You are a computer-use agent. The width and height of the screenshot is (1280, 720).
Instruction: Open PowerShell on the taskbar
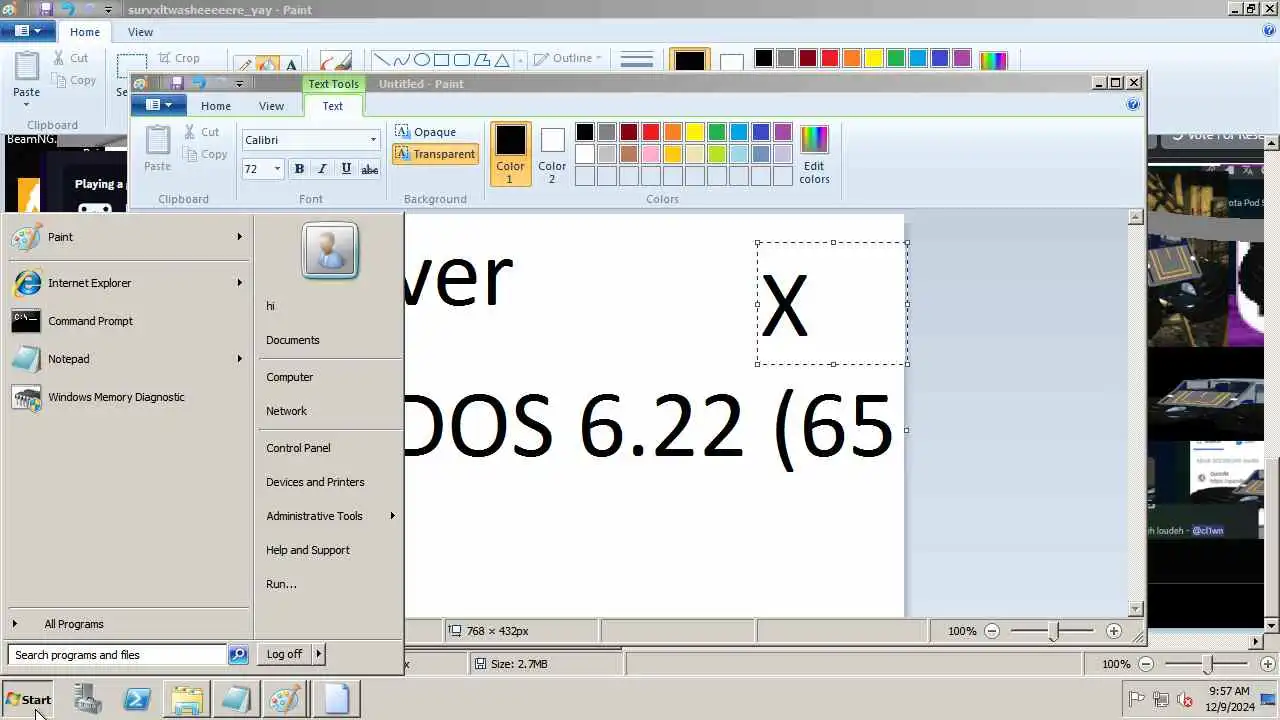click(x=137, y=699)
